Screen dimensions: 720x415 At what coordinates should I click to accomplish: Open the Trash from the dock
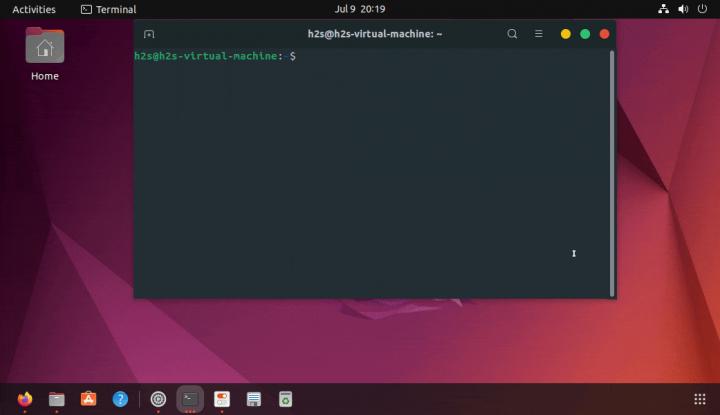coord(285,399)
